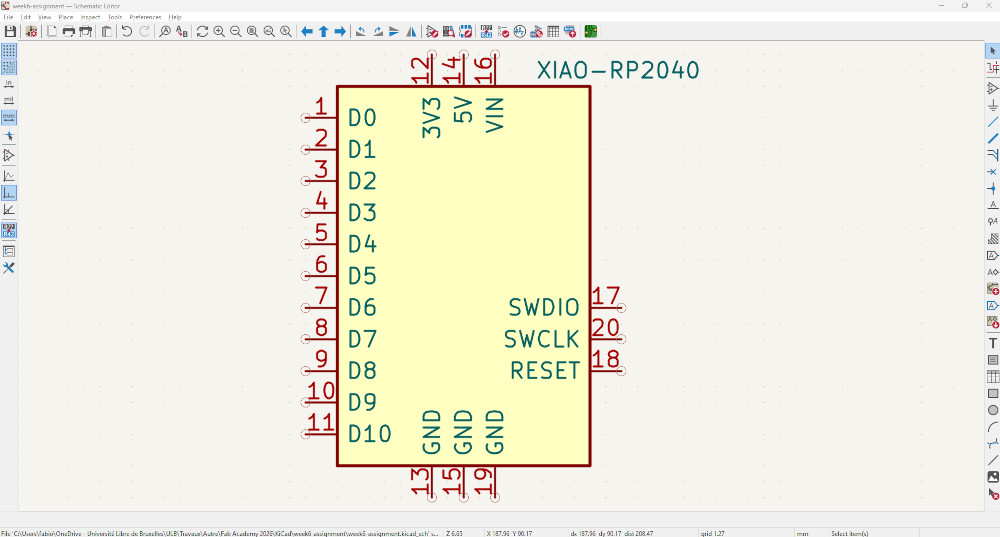Open Find and Replace tool

182,31
